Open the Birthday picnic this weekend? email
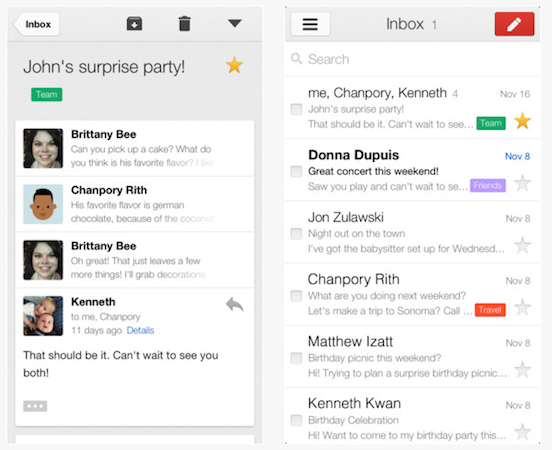This screenshot has width=552, height=450. click(x=413, y=357)
